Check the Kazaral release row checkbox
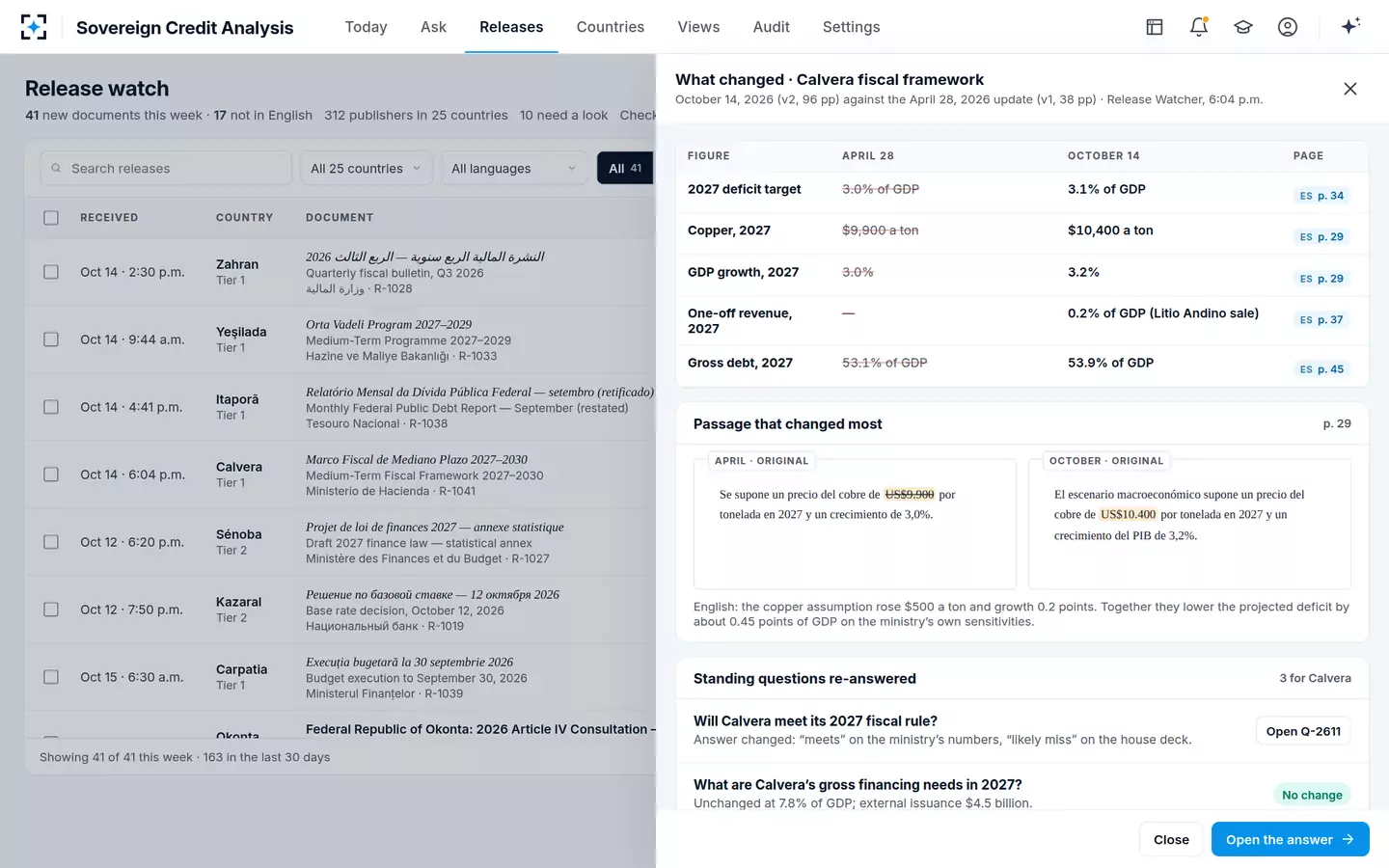 click(x=51, y=610)
